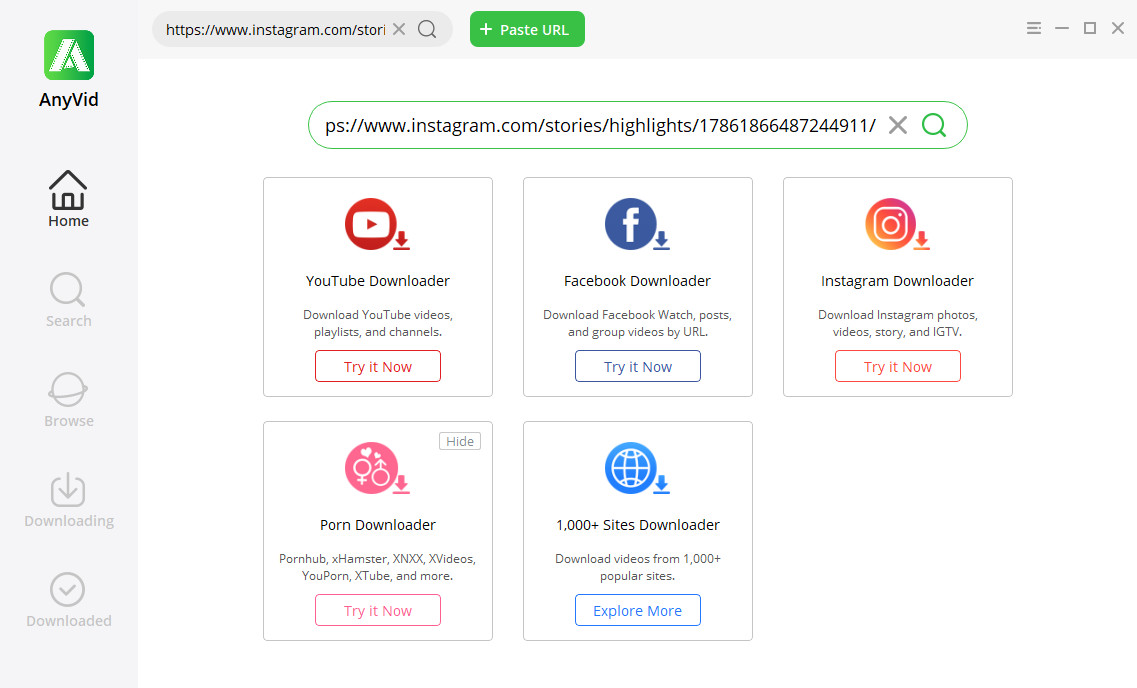The image size is (1137, 688).
Task: Click the AnyVid logo icon
Action: (x=69, y=55)
